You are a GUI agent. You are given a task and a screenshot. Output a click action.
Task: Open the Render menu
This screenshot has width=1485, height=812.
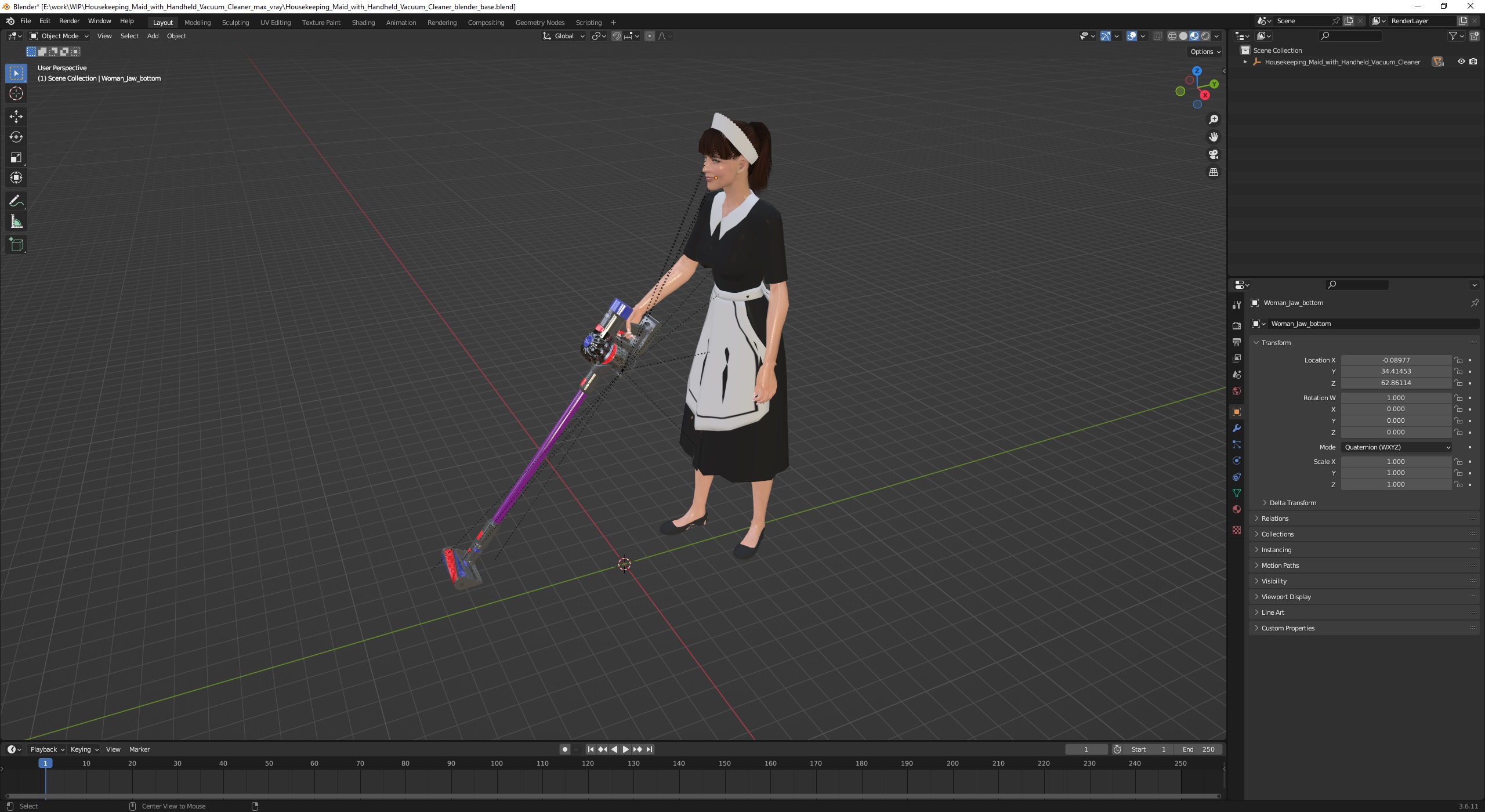(x=69, y=21)
